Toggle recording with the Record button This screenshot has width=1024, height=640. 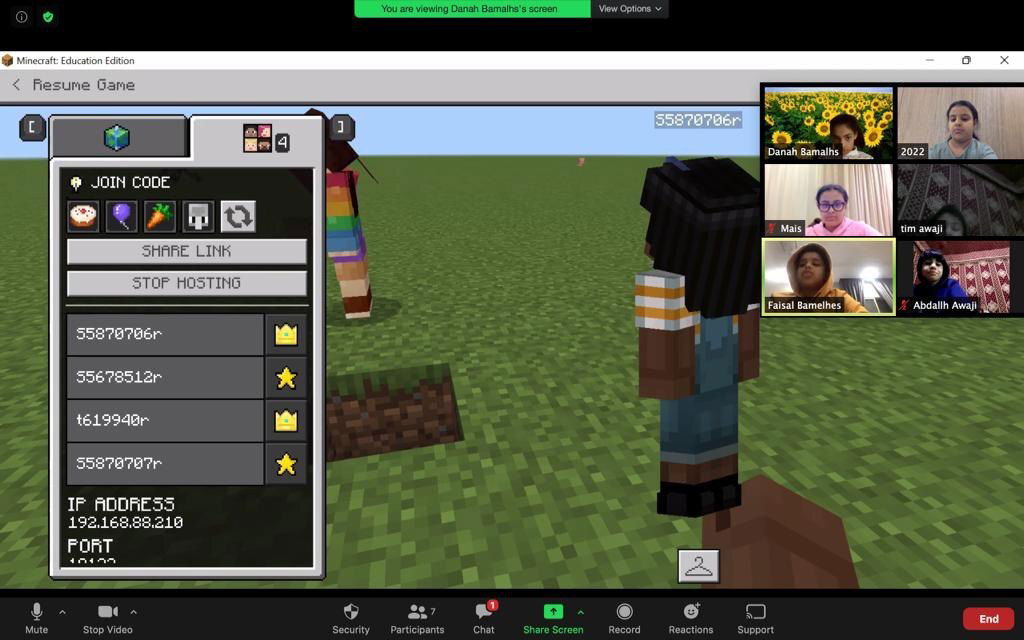tap(624, 618)
